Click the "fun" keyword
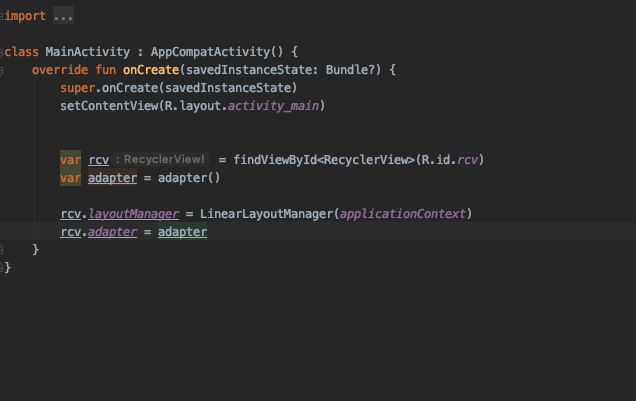 pyautogui.click(x=106, y=70)
